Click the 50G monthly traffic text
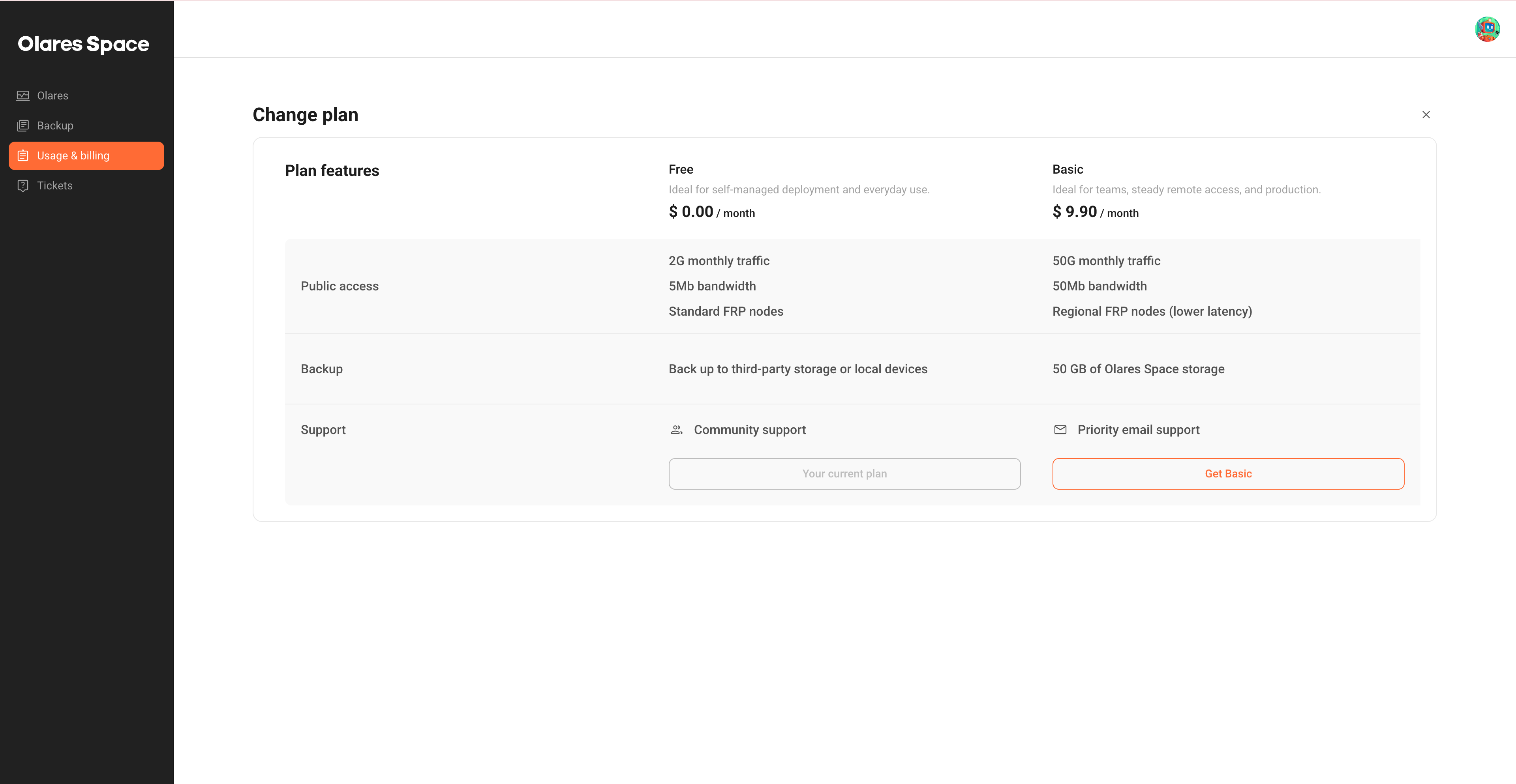This screenshot has height=784, width=1516. (1106, 261)
